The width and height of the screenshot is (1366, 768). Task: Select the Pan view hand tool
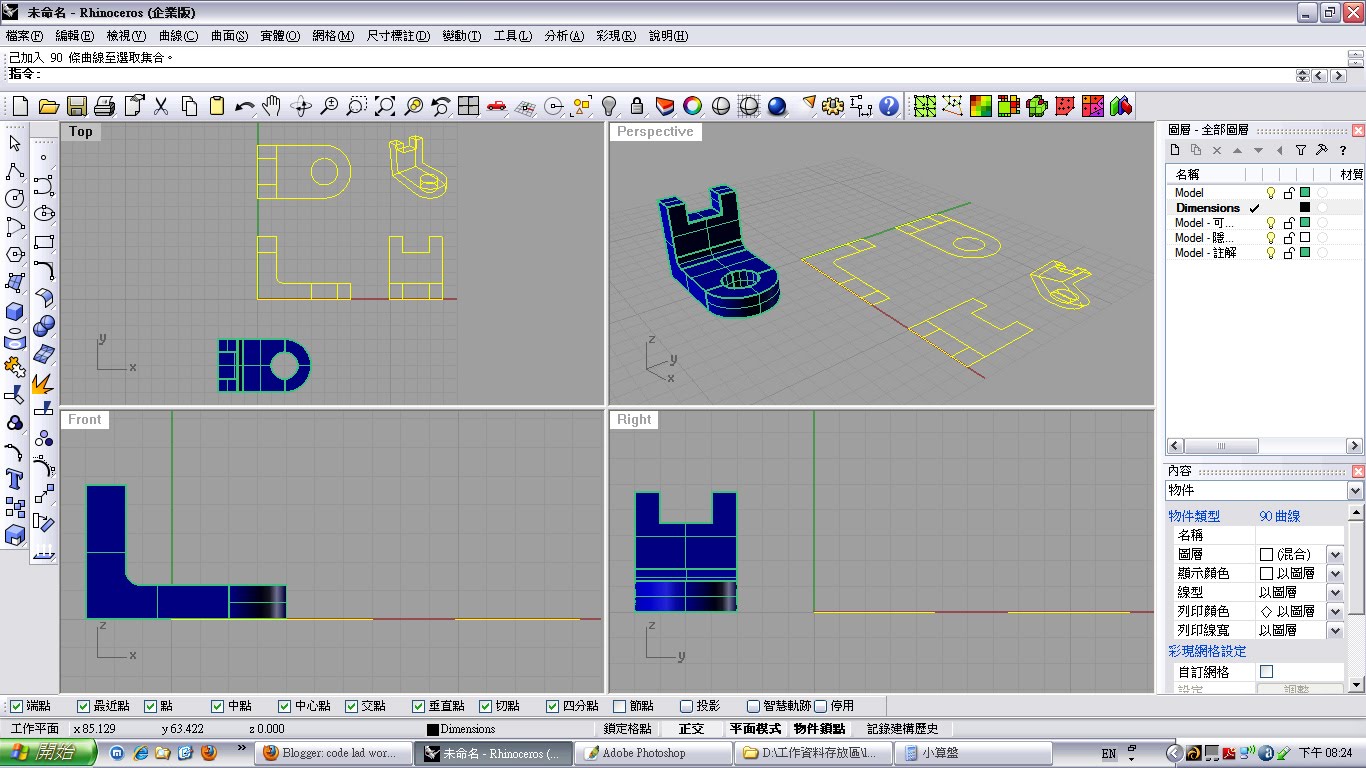(272, 105)
